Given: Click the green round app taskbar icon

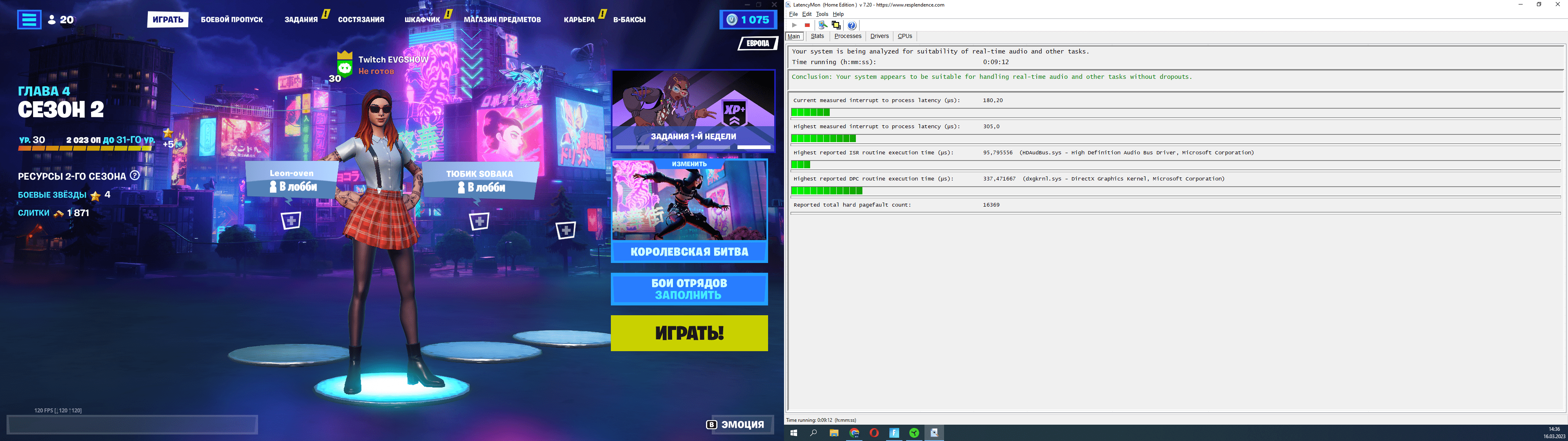Looking at the screenshot, I should (914, 433).
